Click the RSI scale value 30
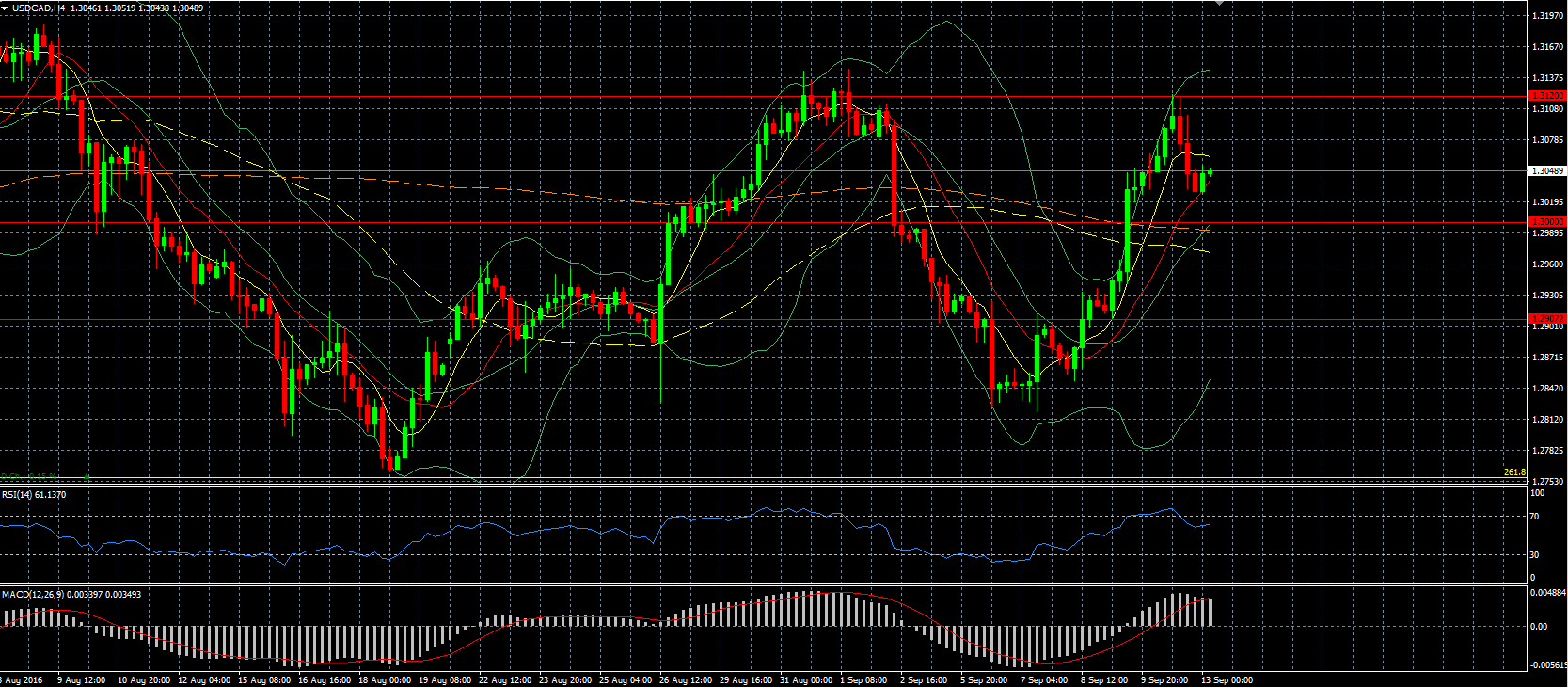1568x687 pixels. pyautogui.click(x=1534, y=555)
